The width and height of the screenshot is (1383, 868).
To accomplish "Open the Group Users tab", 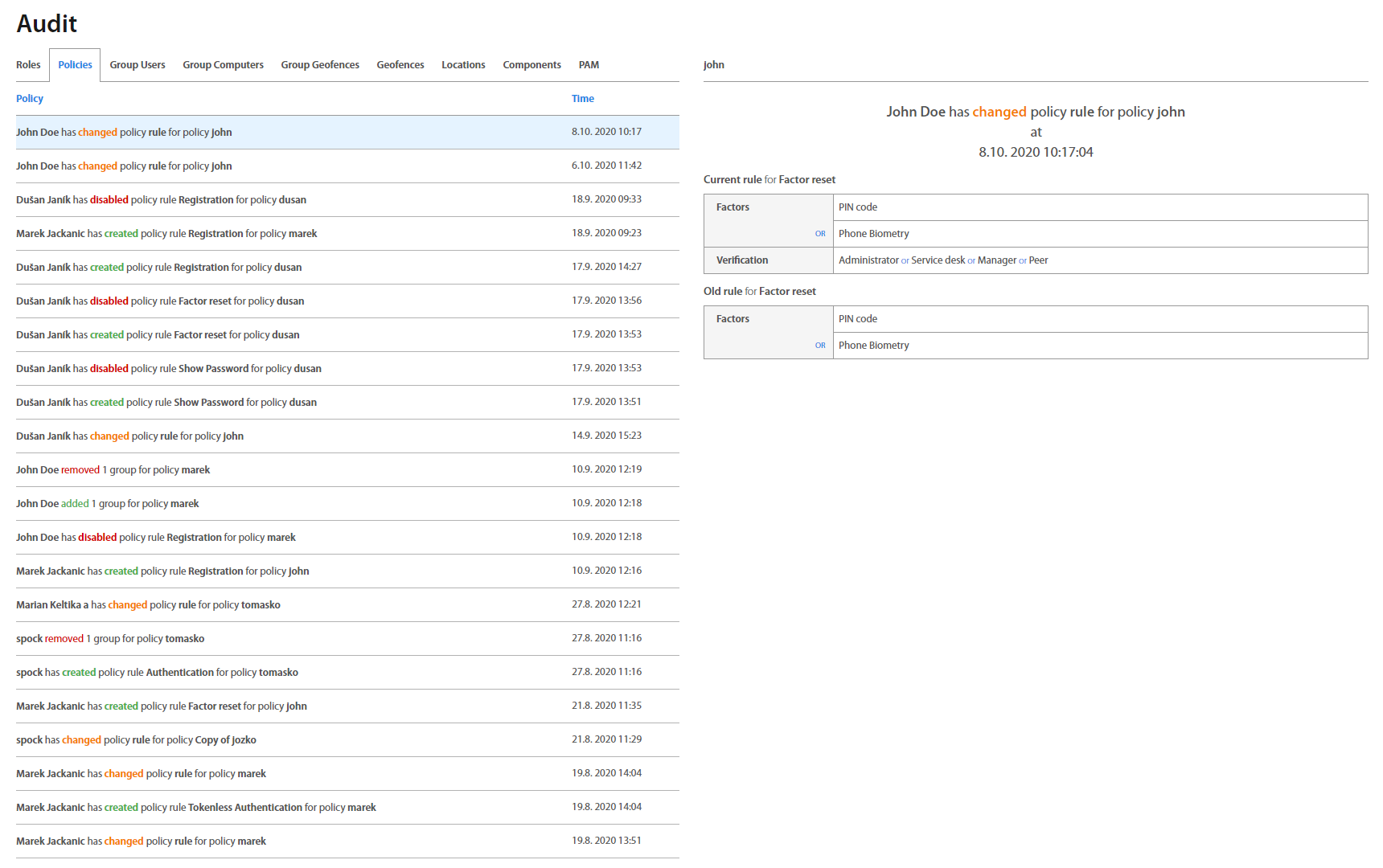I will point(137,65).
